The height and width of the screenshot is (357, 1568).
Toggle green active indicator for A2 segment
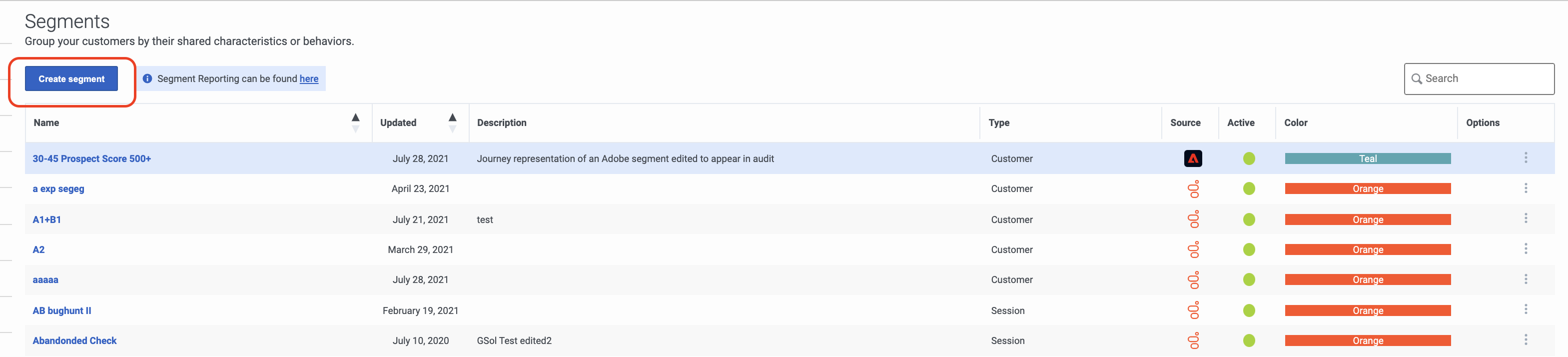[1249, 249]
